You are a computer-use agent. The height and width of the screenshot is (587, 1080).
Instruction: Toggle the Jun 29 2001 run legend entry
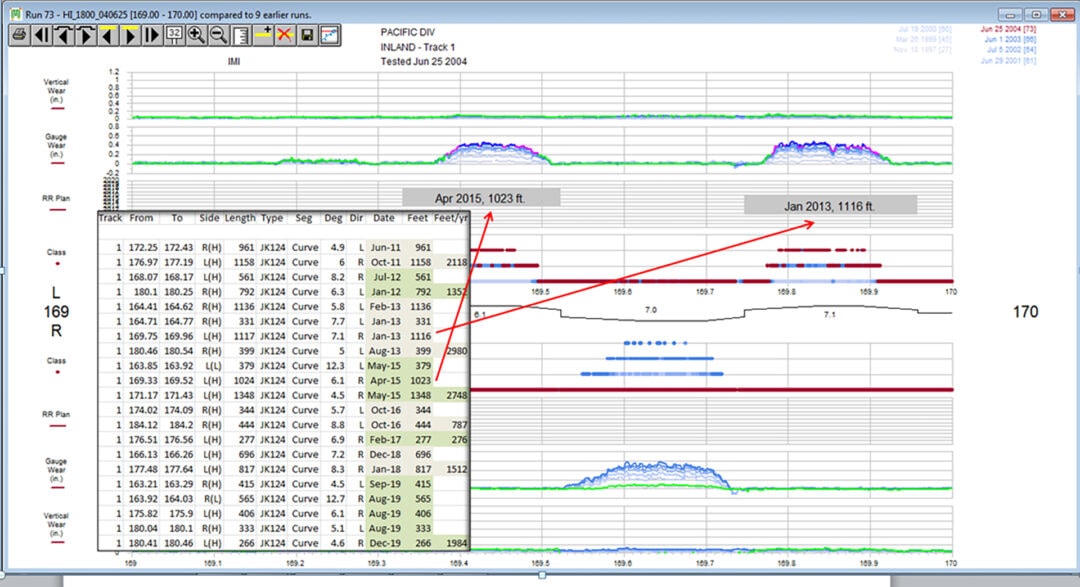(1008, 61)
